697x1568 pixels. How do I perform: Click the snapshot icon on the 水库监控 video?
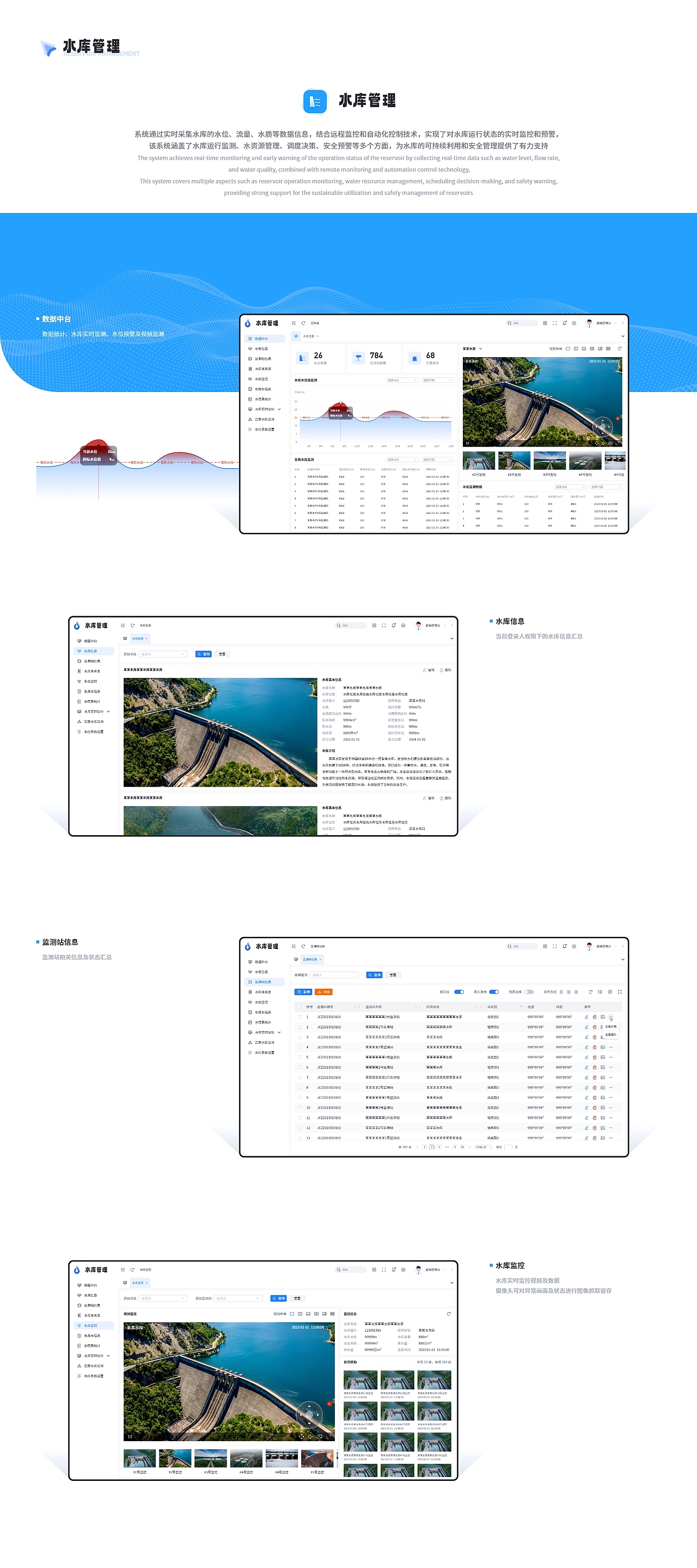point(320,1437)
